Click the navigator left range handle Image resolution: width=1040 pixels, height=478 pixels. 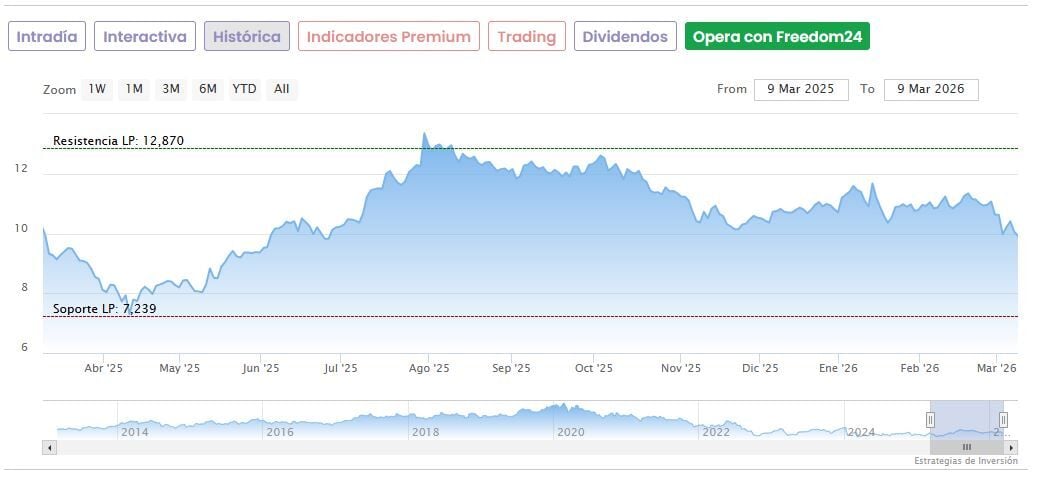coord(930,420)
